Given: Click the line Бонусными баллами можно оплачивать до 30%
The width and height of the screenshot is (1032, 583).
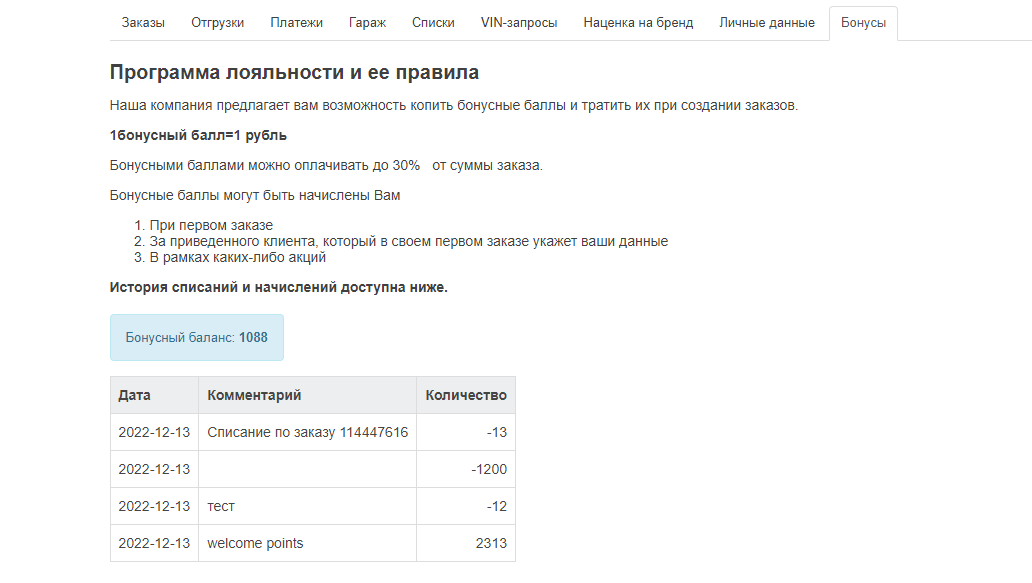Looking at the screenshot, I should coord(326,166).
